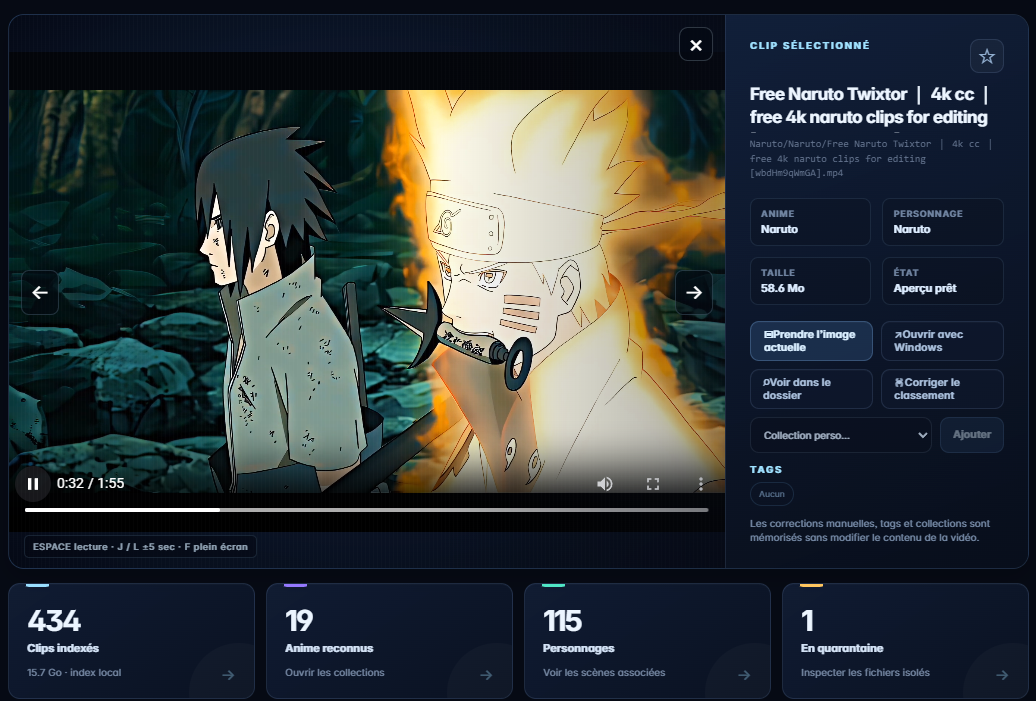The image size is (1036, 701).
Task: Go to next clip with right arrow
Action: (694, 292)
